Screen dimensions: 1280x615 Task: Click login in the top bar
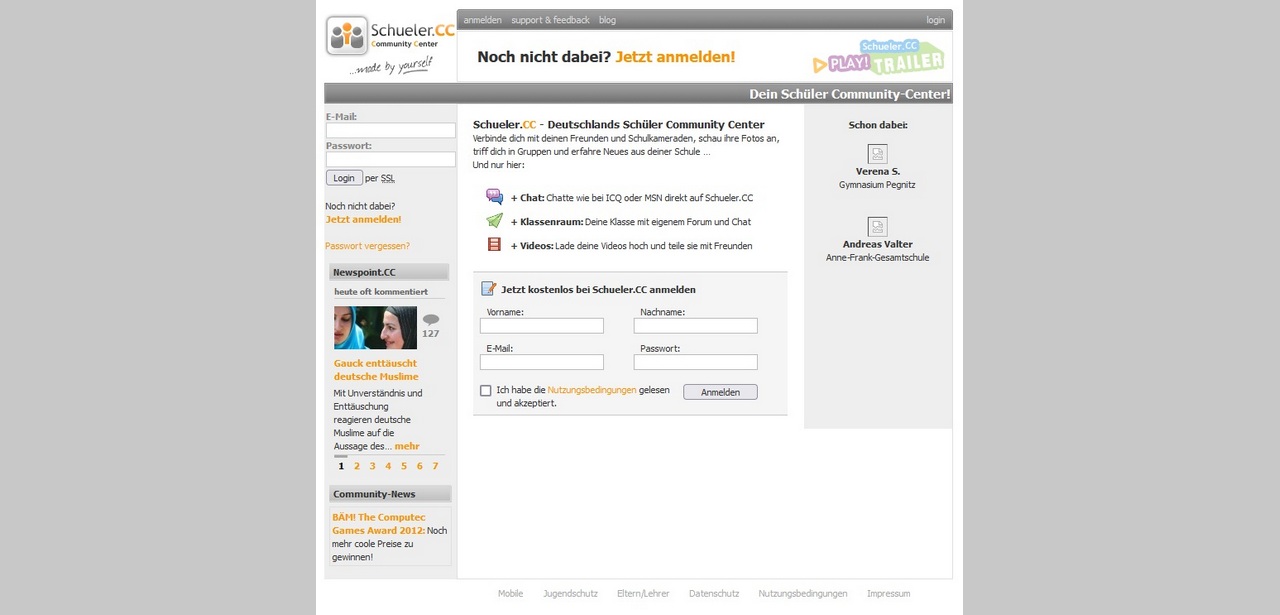[x=935, y=20]
